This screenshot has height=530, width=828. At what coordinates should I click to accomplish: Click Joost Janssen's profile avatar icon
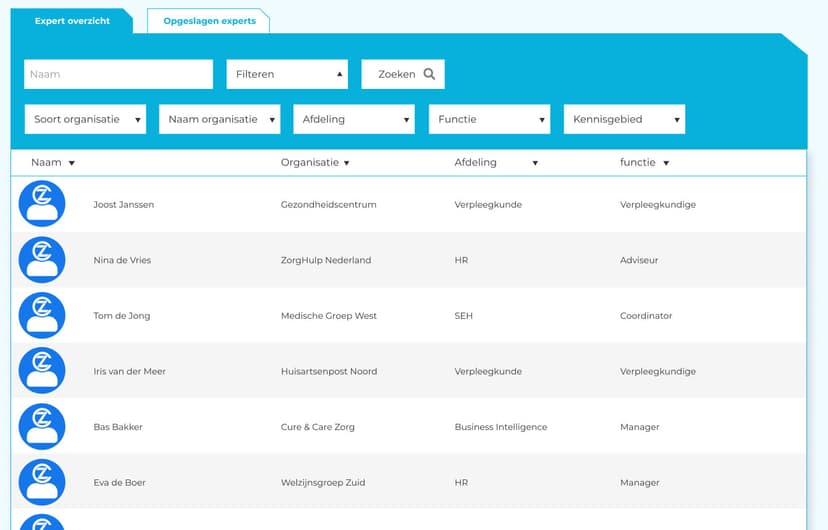[x=42, y=204]
